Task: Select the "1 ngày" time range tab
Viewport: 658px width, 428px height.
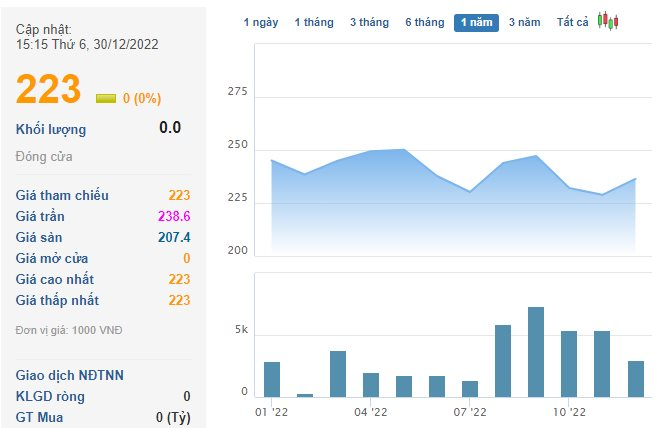Action: pos(261,22)
